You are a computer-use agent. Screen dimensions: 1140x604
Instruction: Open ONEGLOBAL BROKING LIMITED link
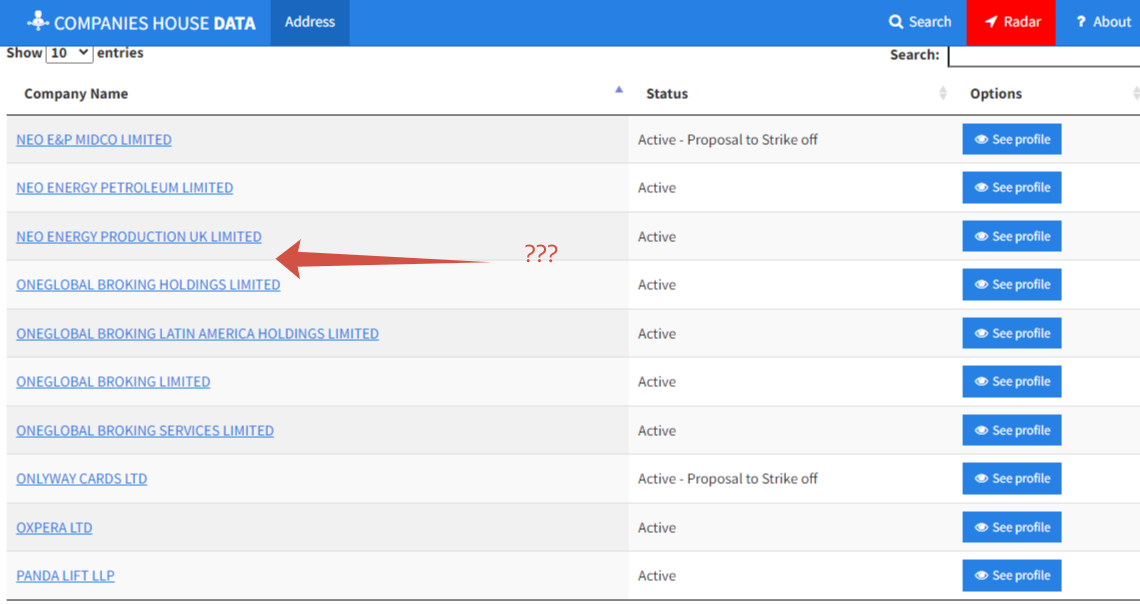click(113, 382)
